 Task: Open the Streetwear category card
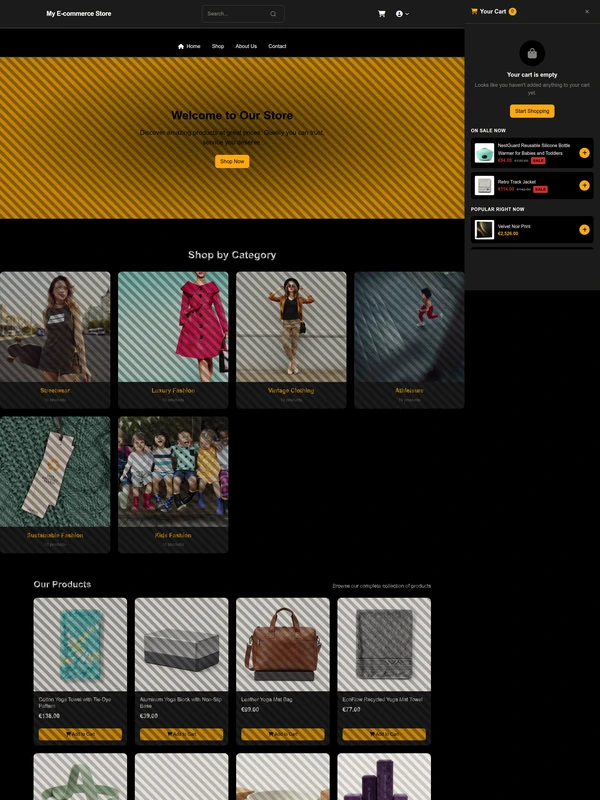[x=55, y=340]
